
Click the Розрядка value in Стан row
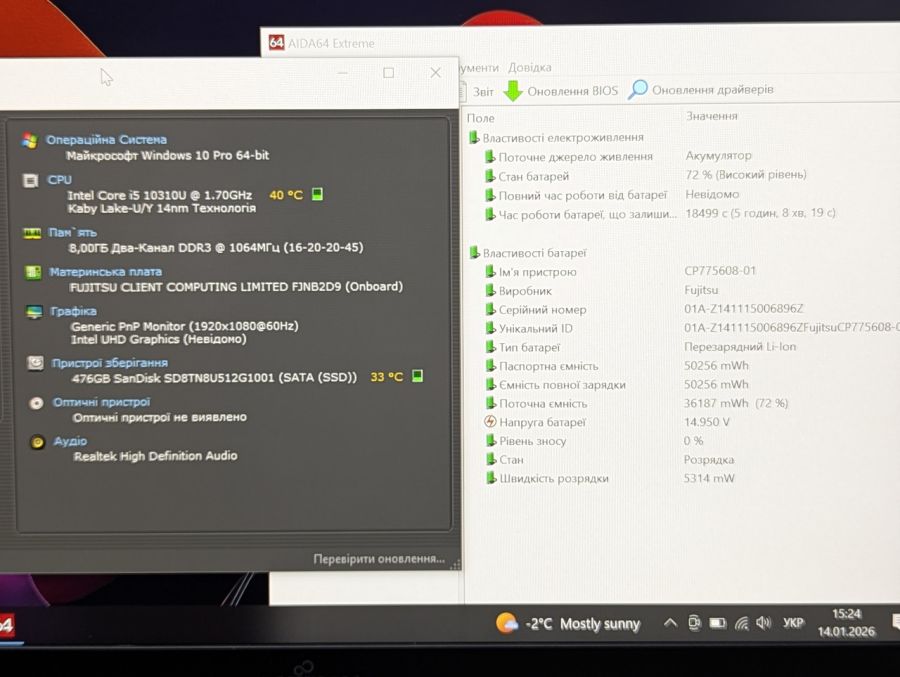(x=709, y=459)
